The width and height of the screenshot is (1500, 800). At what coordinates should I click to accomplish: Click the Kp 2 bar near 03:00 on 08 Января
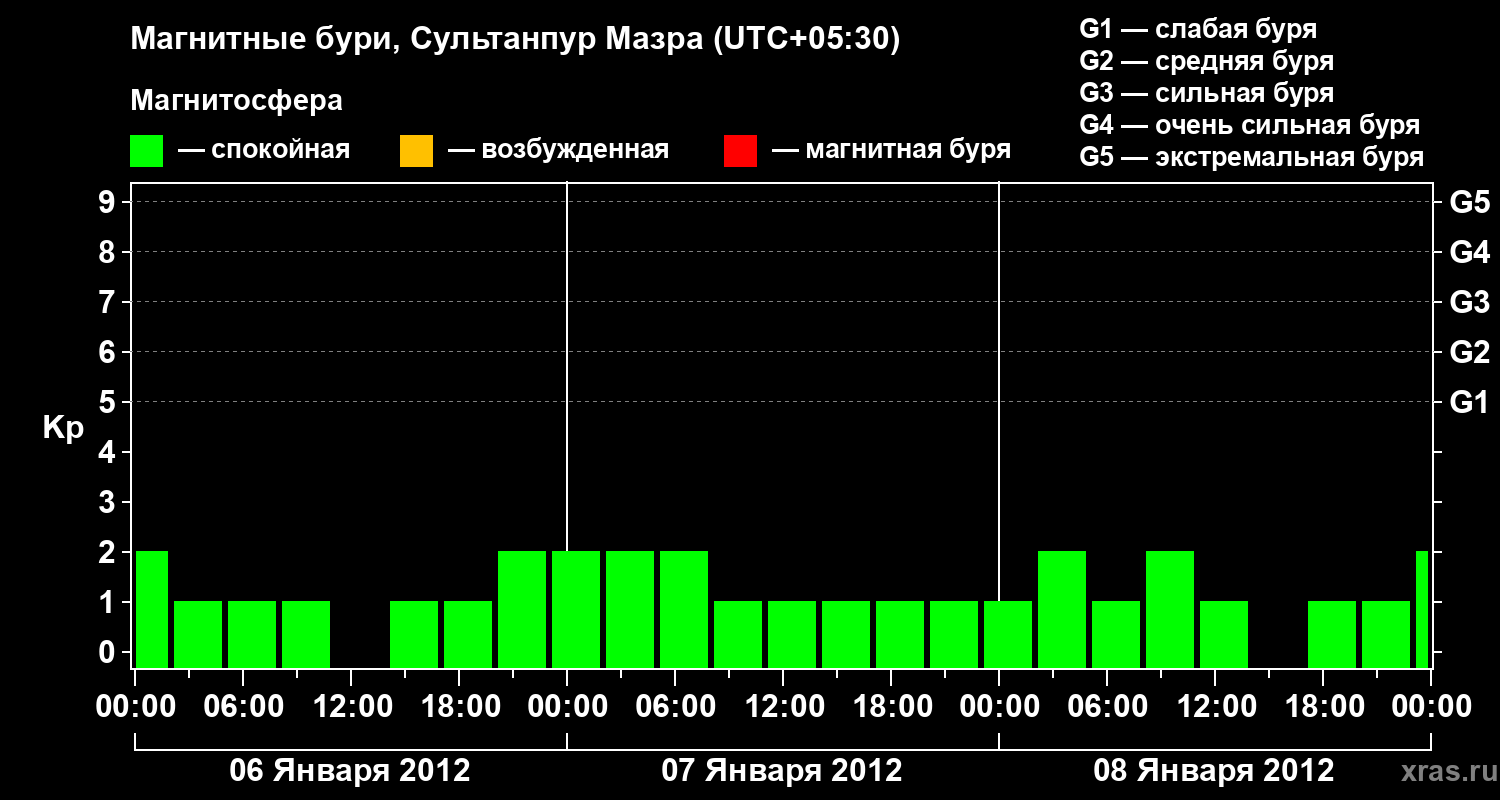[x=1062, y=609]
